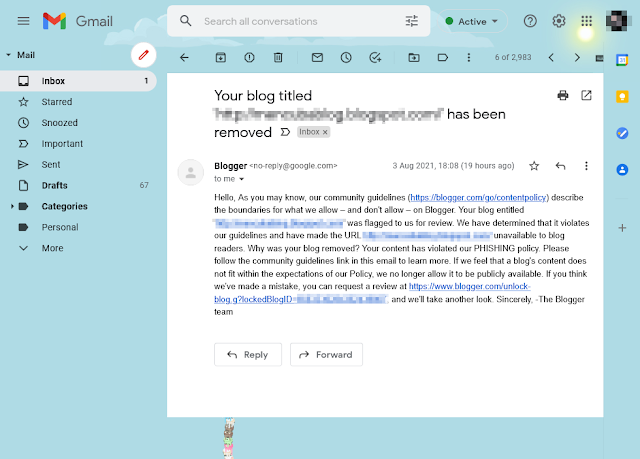Open toolbar more options menu
The width and height of the screenshot is (640, 459).
[469, 58]
